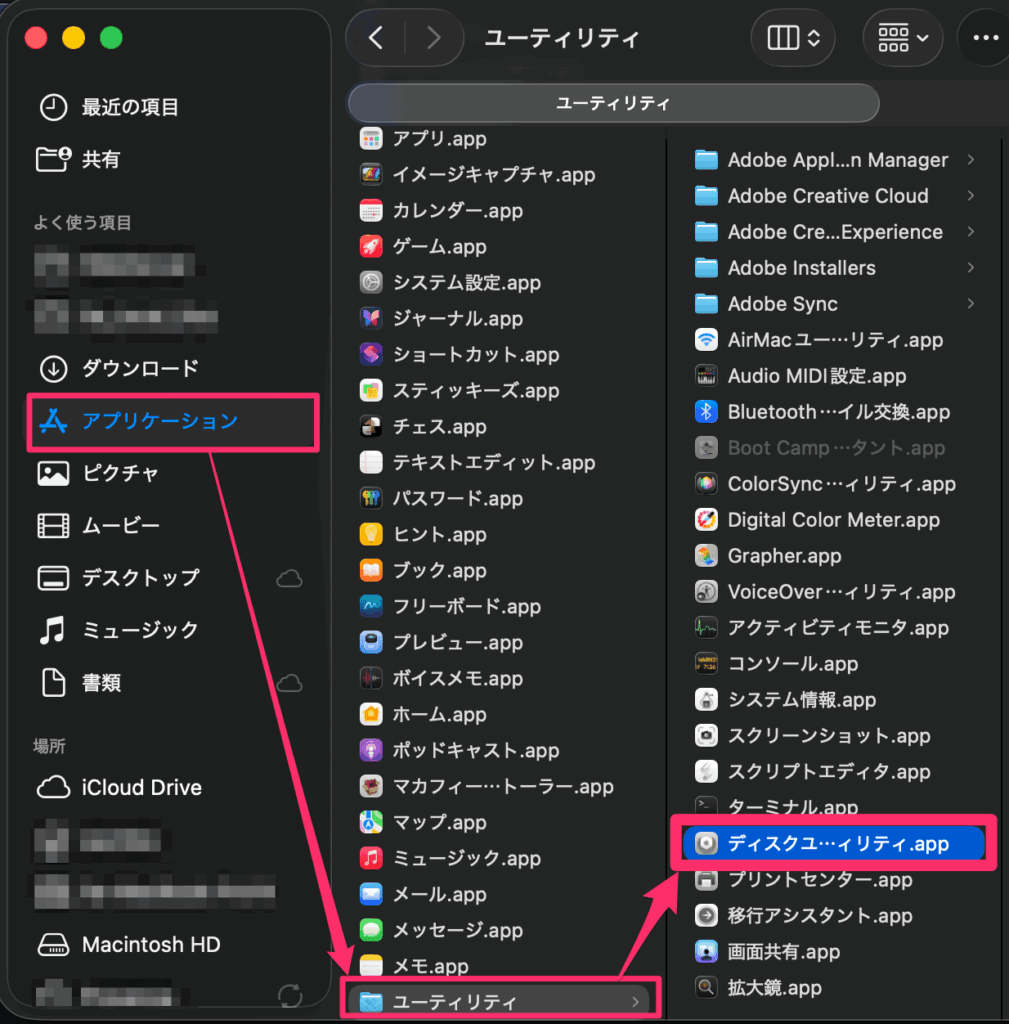Click the more actions ellipsis button
1009x1024 pixels.
[x=985, y=38]
